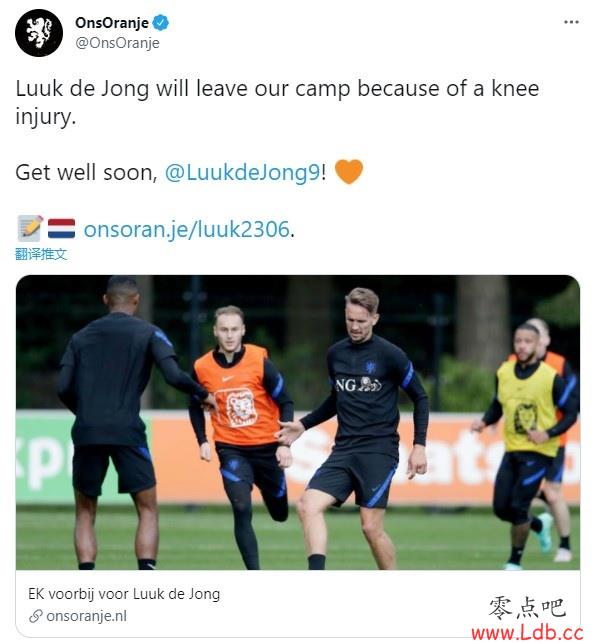Open the onsoranje.nl domain text
The height and width of the screenshot is (643, 593).
click(x=87, y=616)
